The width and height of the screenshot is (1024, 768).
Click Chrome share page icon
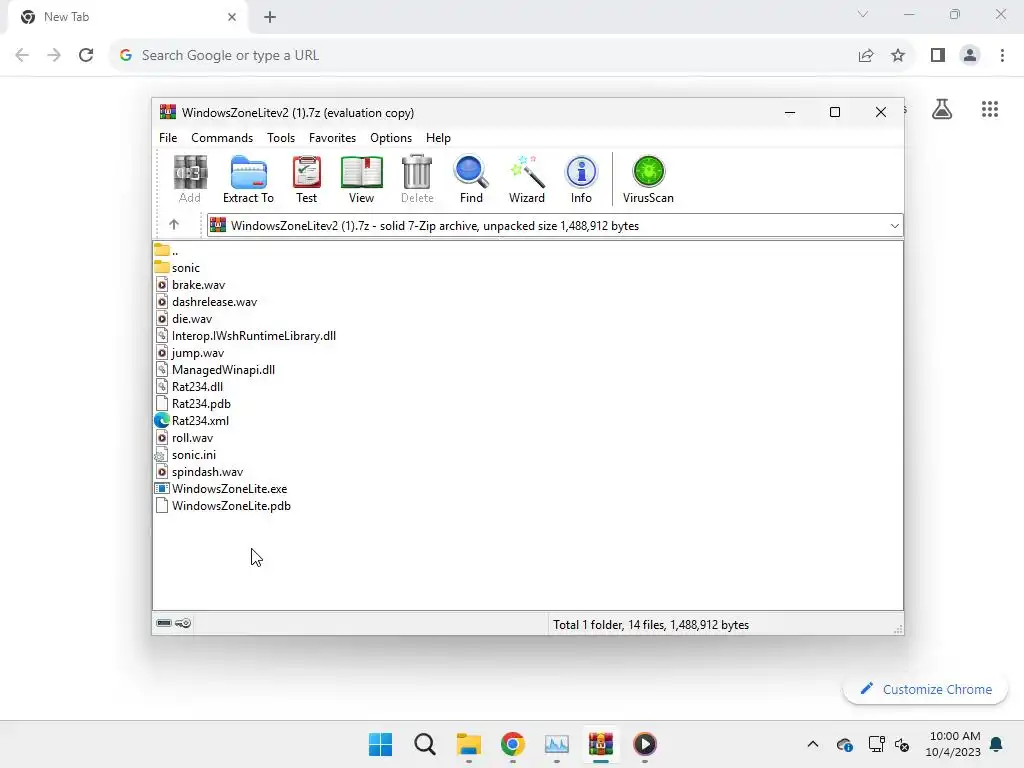tap(866, 56)
